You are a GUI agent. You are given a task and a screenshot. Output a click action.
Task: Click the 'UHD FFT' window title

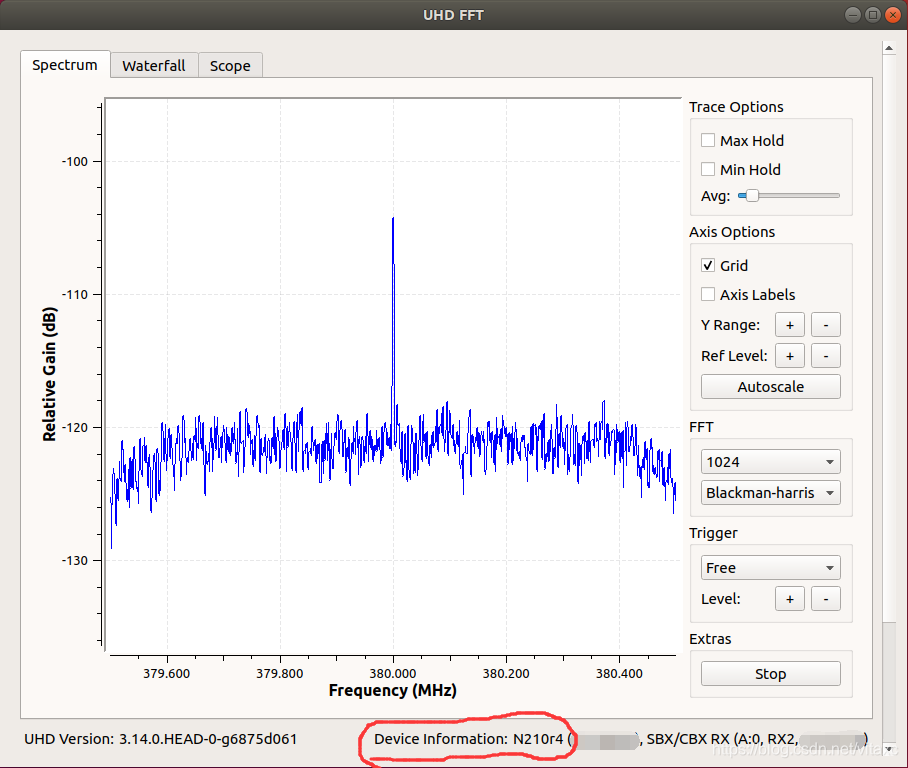pos(453,15)
